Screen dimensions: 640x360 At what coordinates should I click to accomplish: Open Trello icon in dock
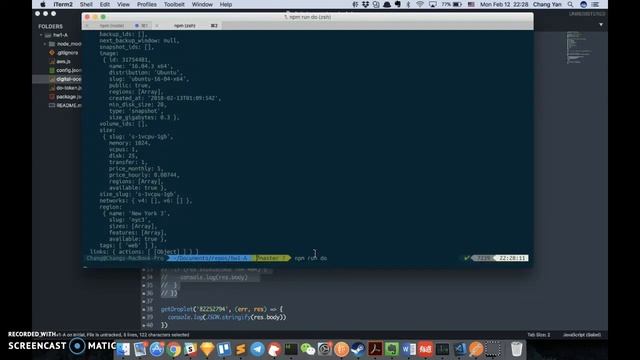click(x=224, y=349)
